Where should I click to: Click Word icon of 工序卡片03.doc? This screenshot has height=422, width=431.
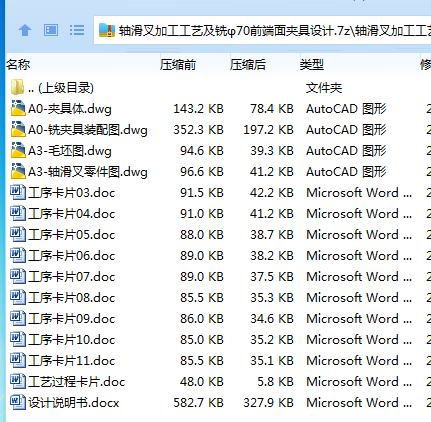click(18, 192)
